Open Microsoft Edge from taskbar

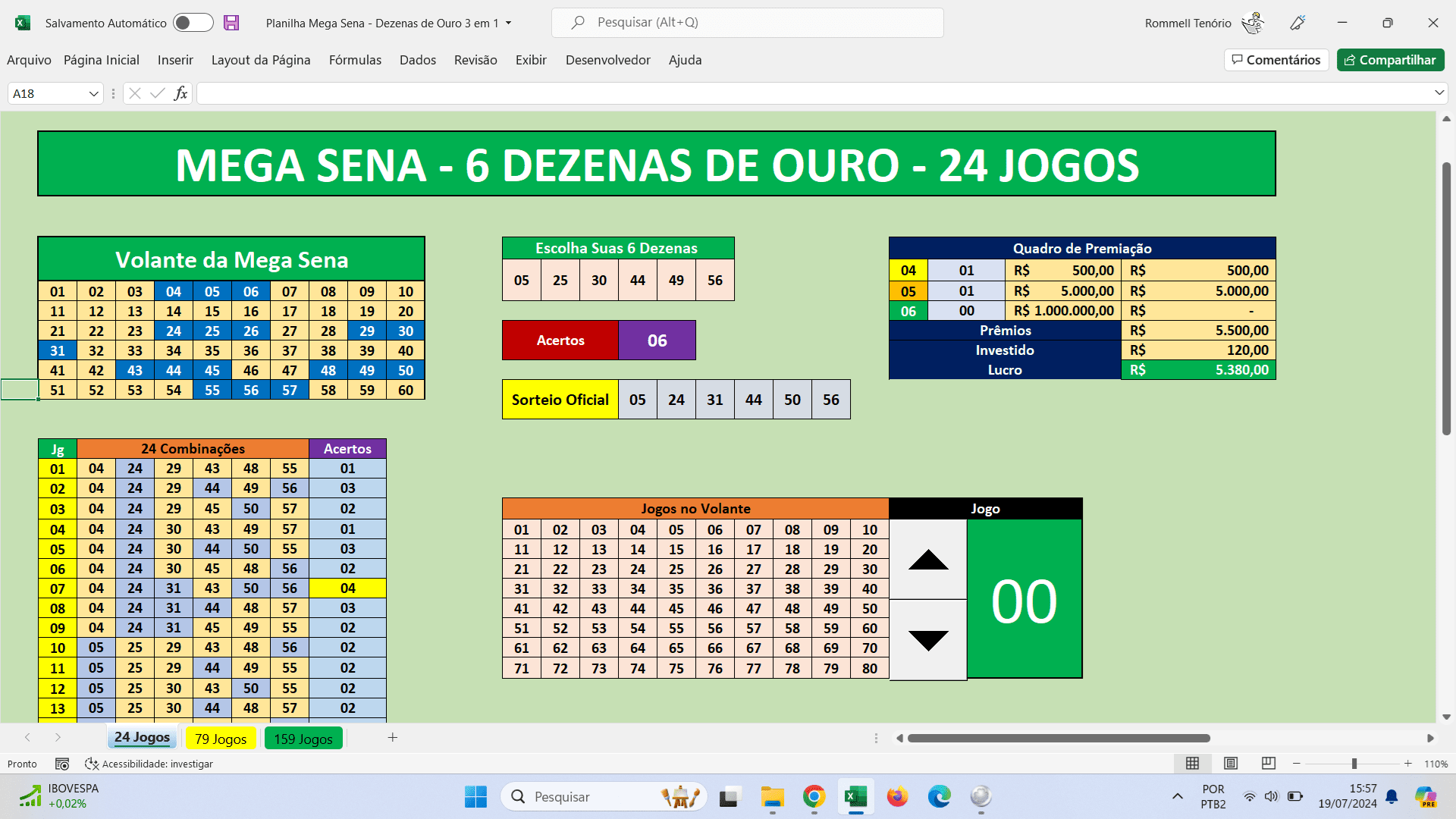point(939,797)
